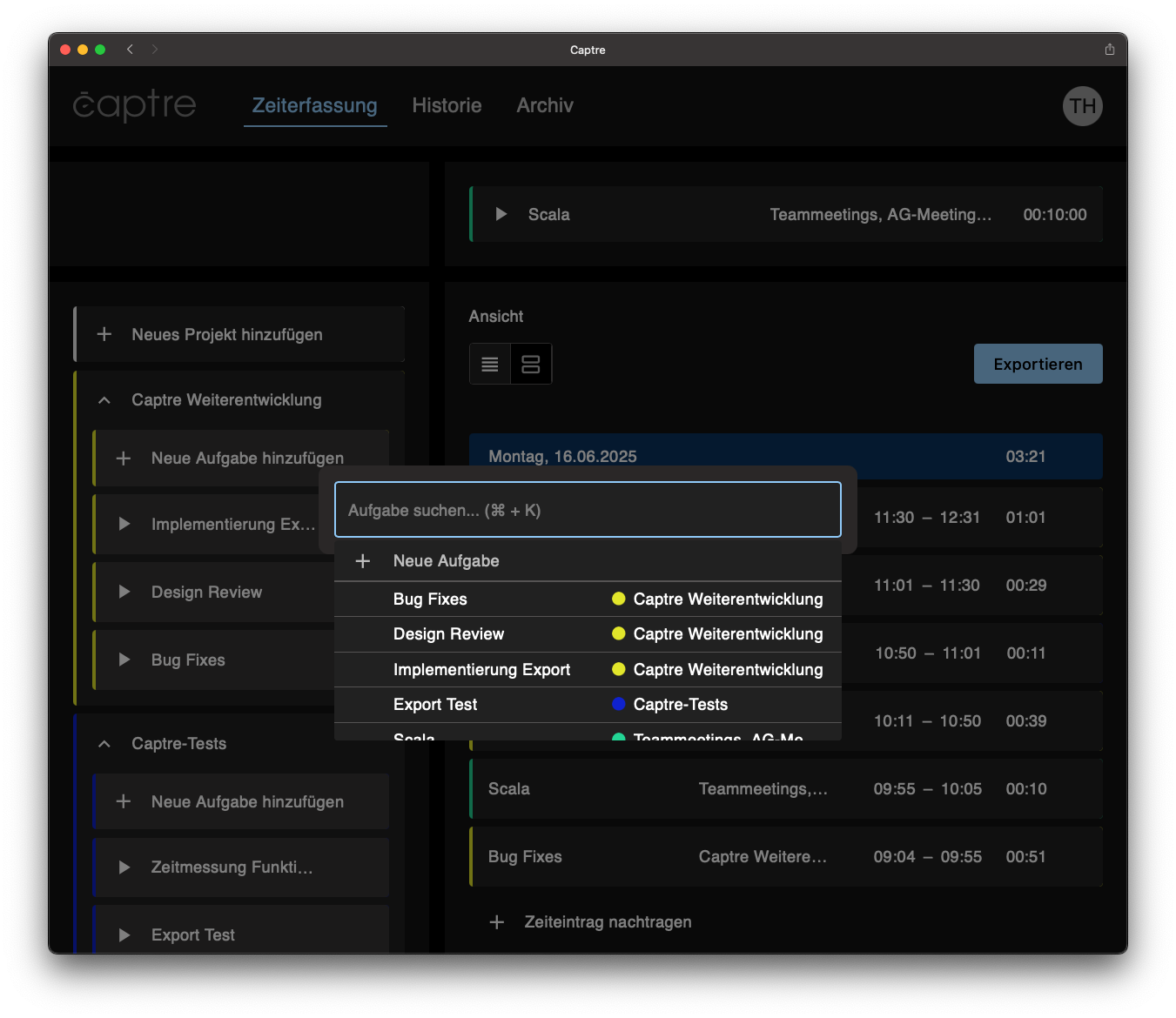Click plus icon under Captre-Tests project
The height and width of the screenshot is (1018, 1176).
click(x=124, y=801)
